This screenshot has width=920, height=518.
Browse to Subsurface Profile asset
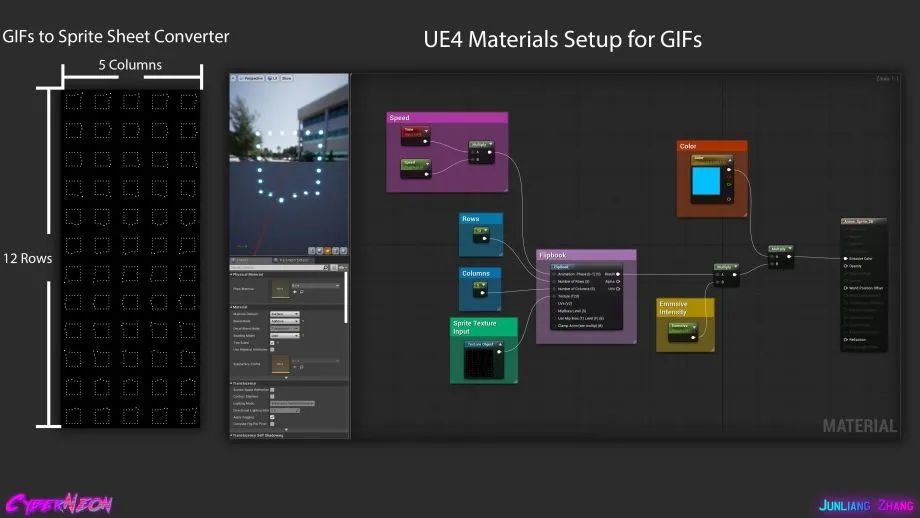click(x=302, y=367)
